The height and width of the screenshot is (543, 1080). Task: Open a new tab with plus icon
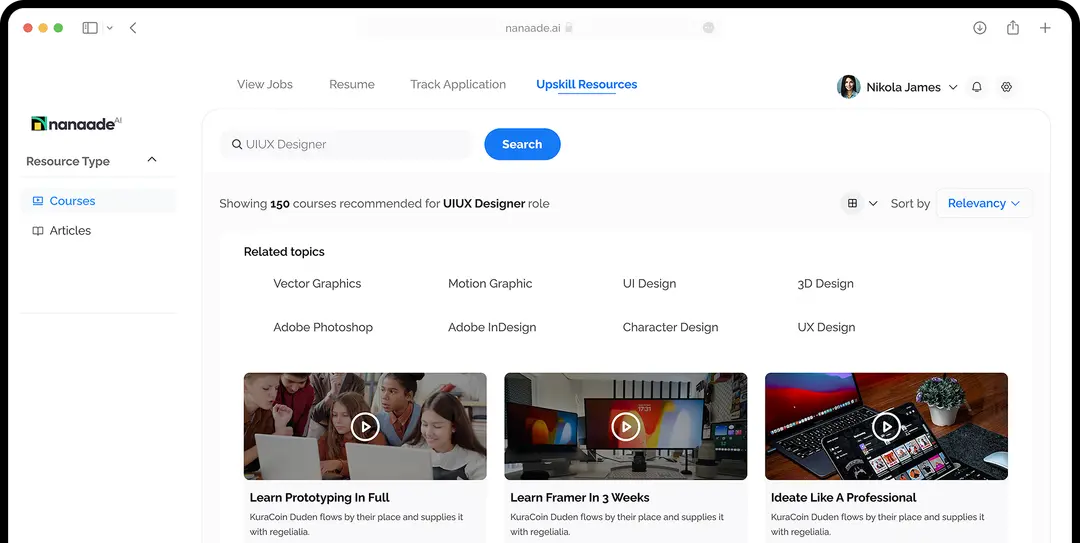click(1045, 28)
